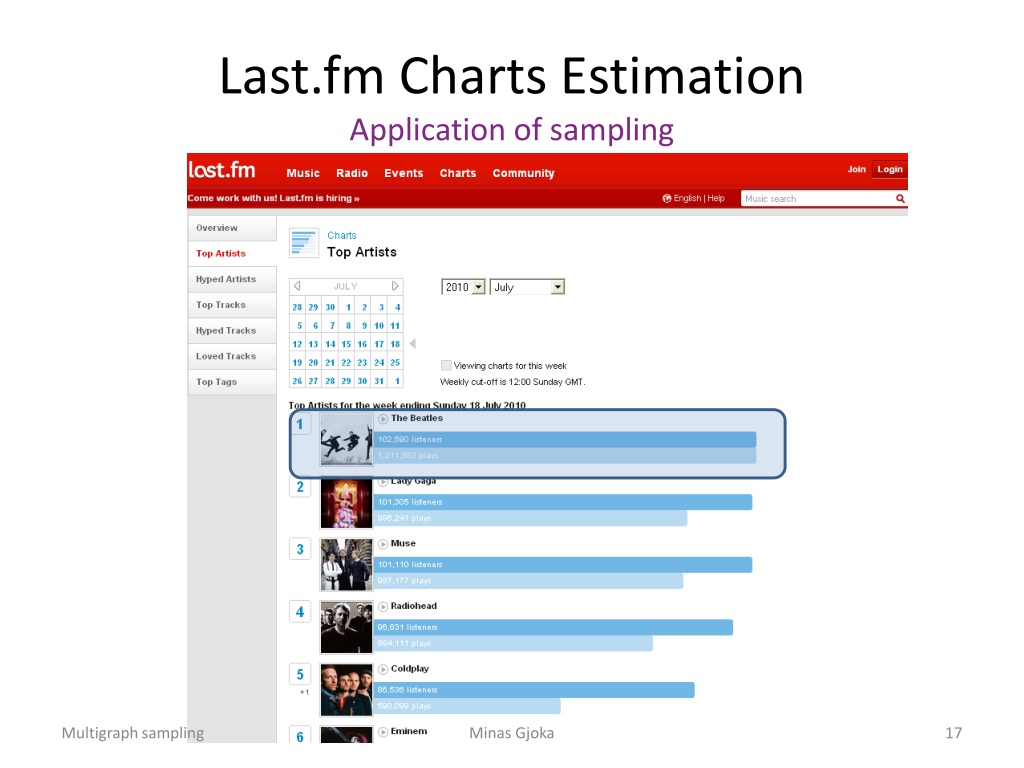Click Radiohead artist name
Viewport: 1024px width, 768px height.
pyautogui.click(x=413, y=606)
